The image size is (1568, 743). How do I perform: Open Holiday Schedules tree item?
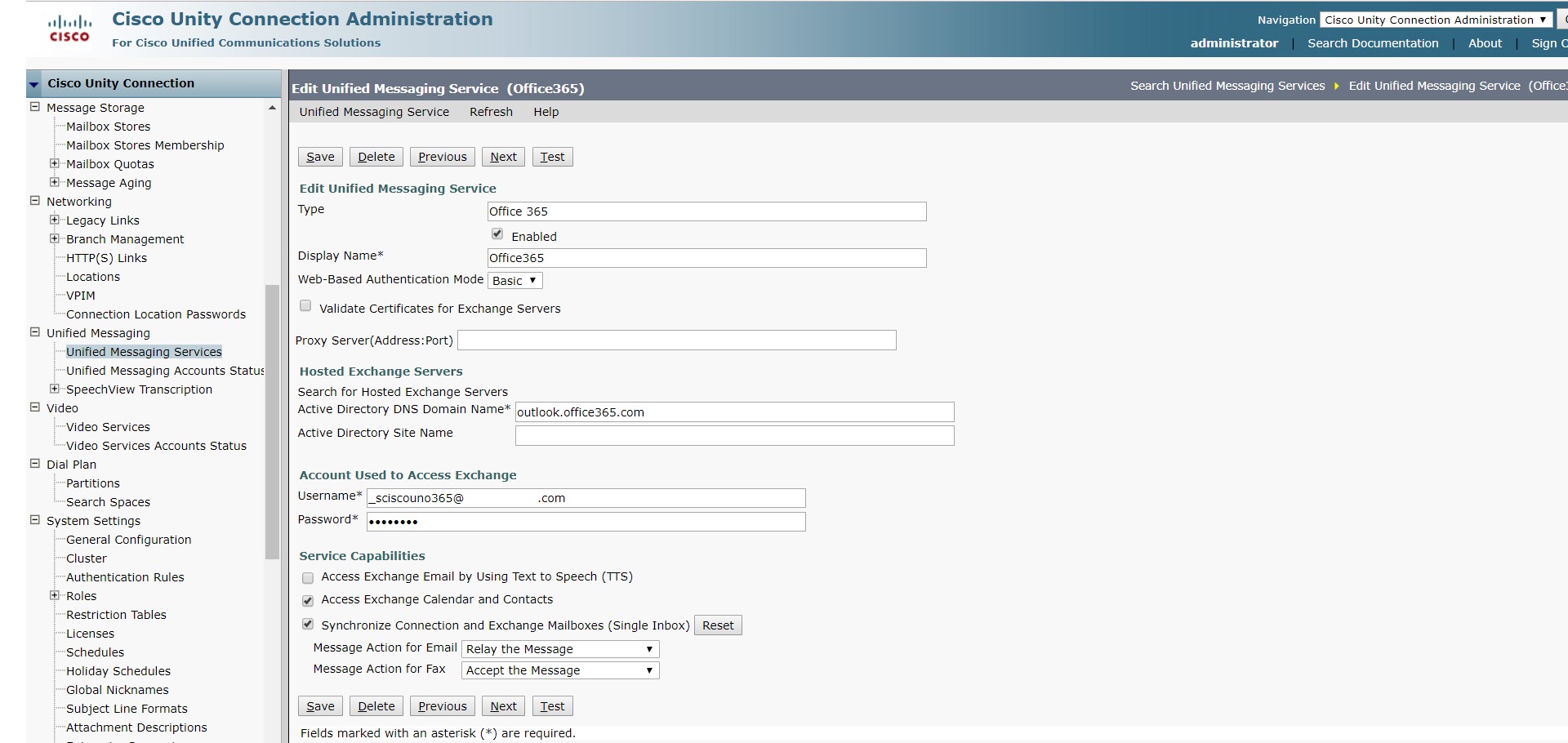pyautogui.click(x=118, y=671)
